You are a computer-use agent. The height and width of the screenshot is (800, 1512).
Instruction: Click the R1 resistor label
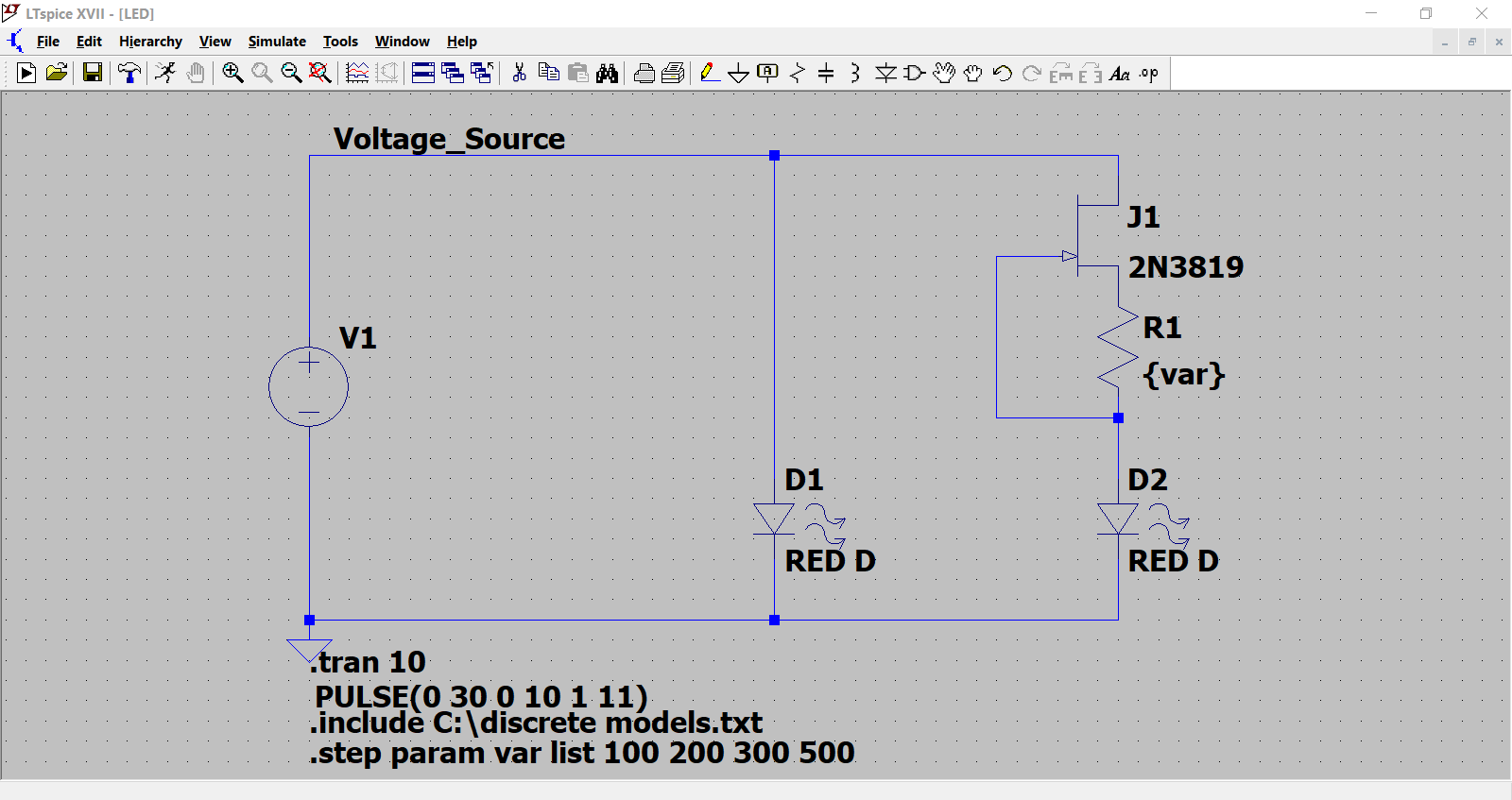coord(1162,328)
